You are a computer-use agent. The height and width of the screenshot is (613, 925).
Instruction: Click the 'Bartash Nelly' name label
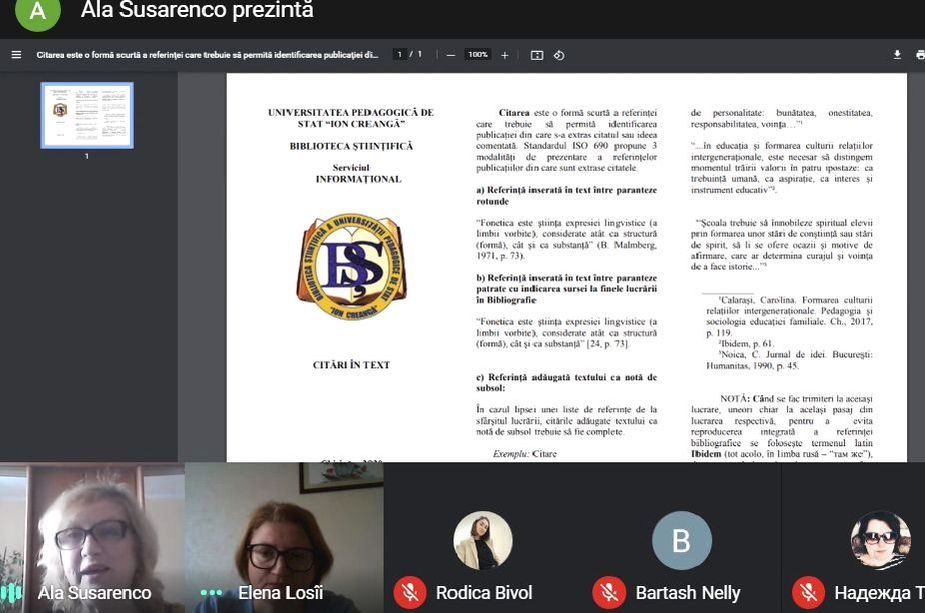tap(688, 592)
